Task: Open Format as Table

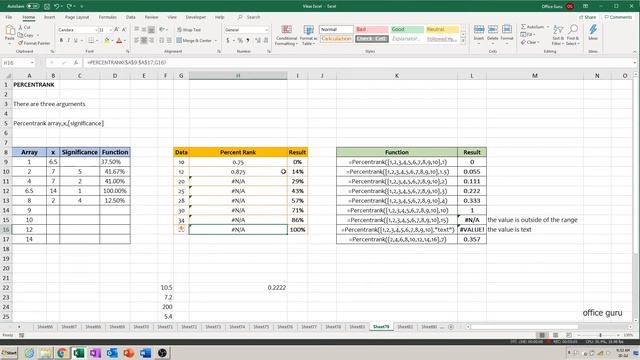Action: [x=309, y=35]
